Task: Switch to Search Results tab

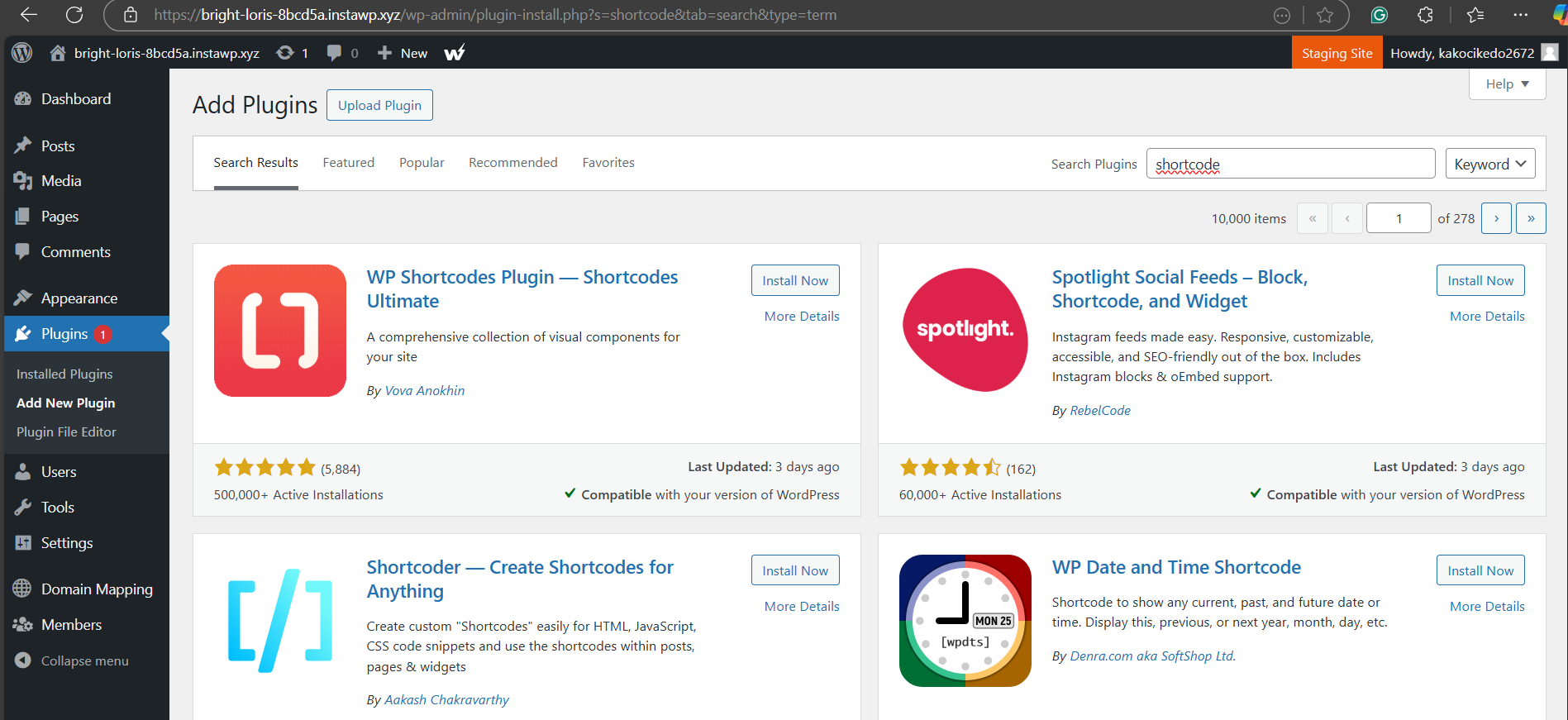Action: pos(256,163)
